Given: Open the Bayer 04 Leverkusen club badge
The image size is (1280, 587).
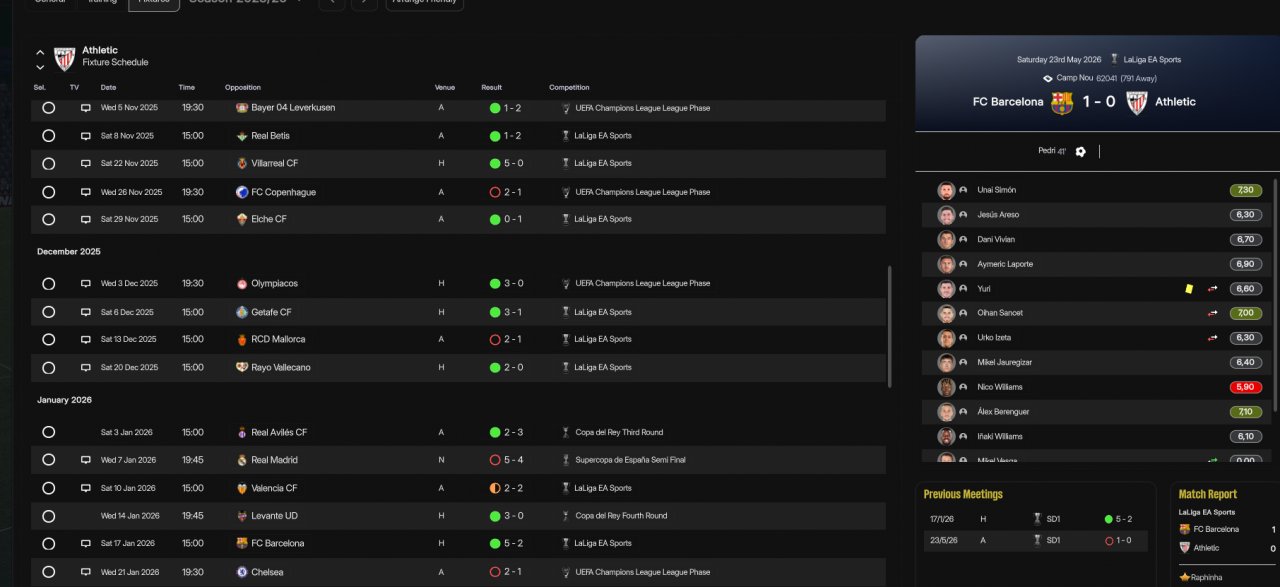Looking at the screenshot, I should click(242, 107).
